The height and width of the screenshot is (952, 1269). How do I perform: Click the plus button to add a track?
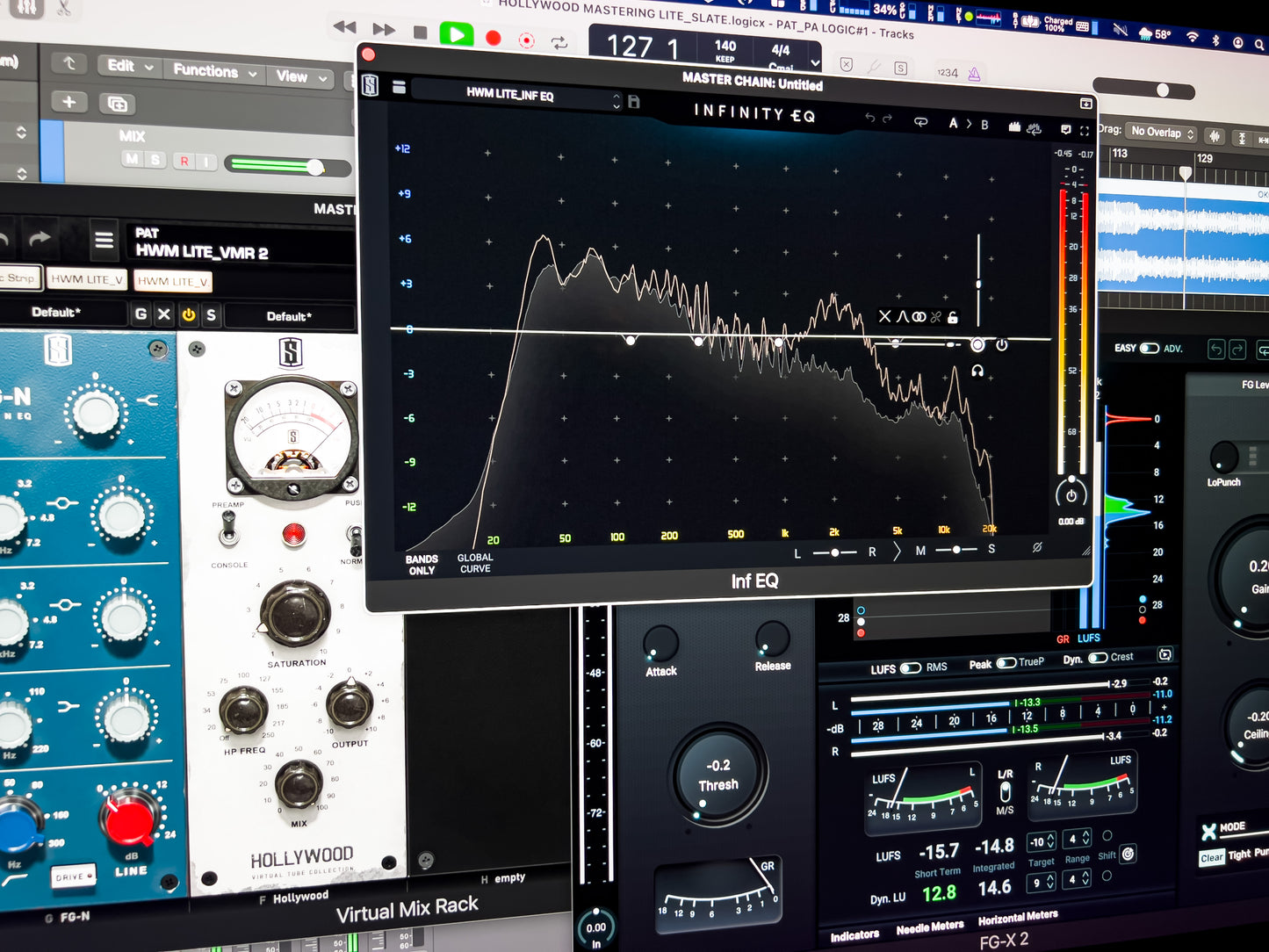[x=68, y=101]
